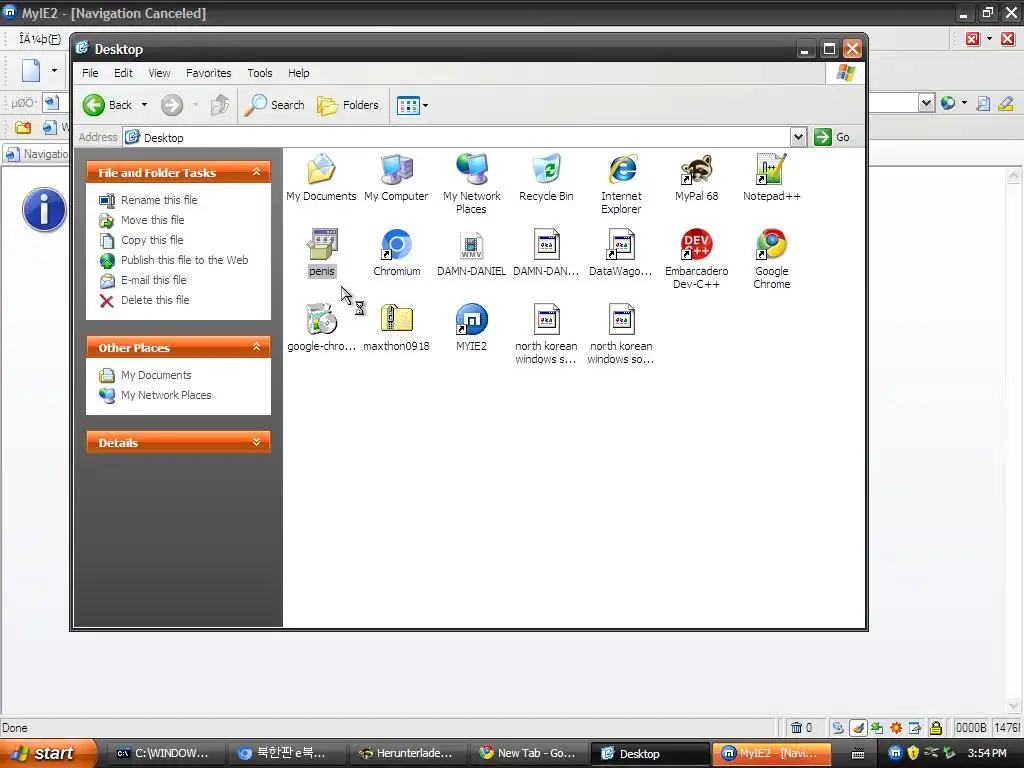Select the DAMN-DAN... script file icon

(x=547, y=253)
